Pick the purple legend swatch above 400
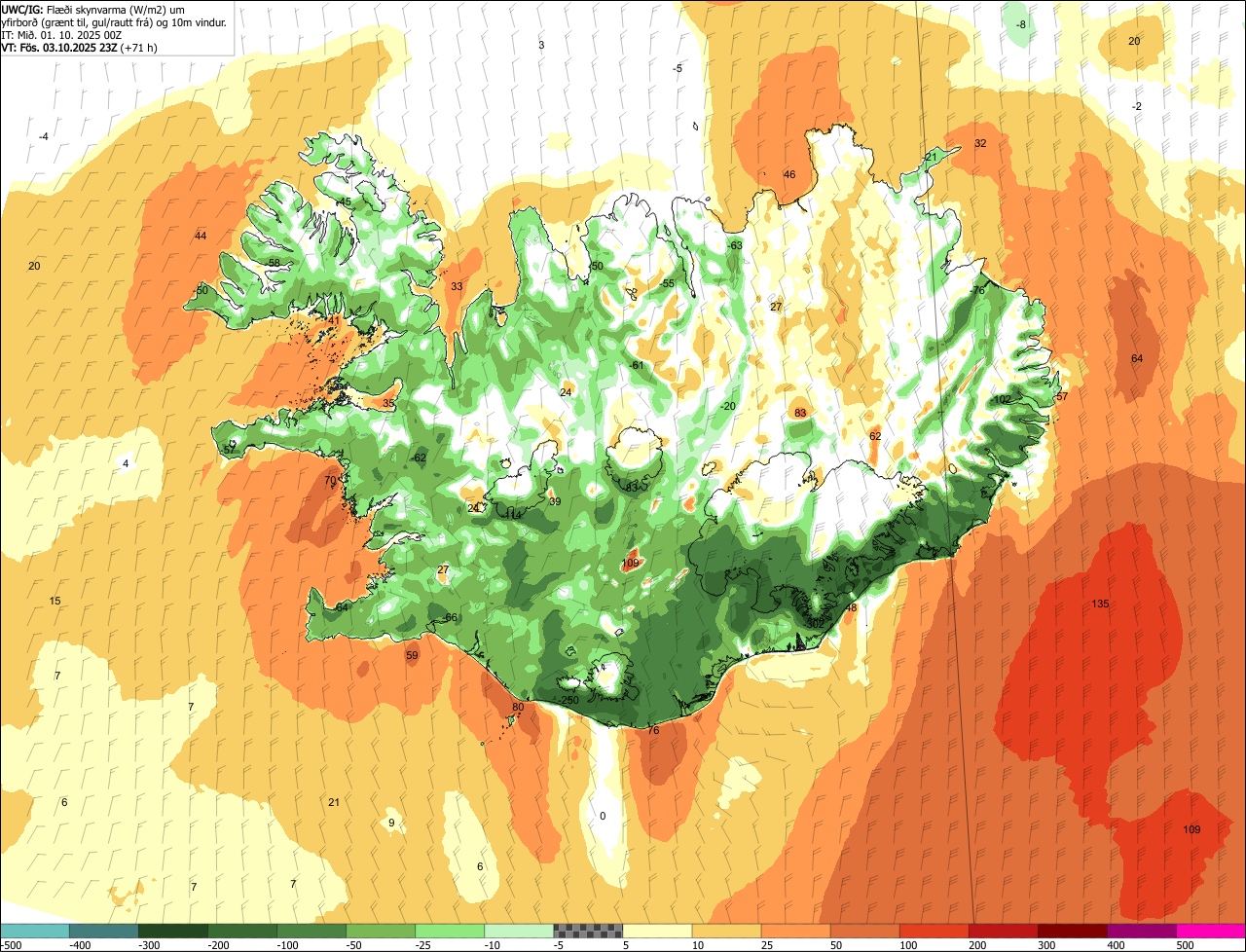Screen dimensions: 1246x952 (1142, 931)
